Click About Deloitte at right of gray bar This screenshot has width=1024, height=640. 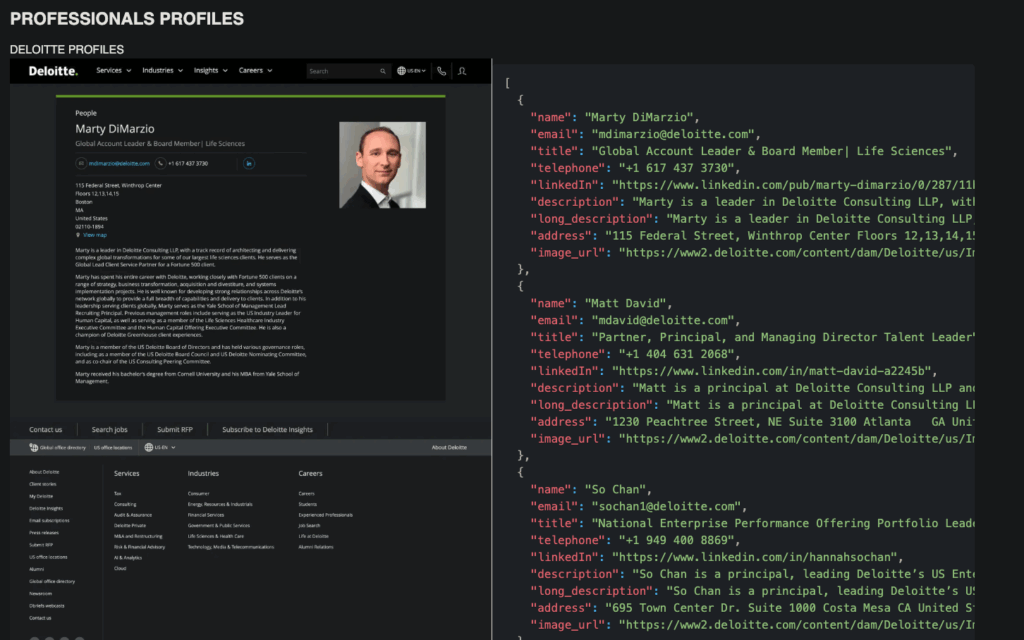[449, 447]
